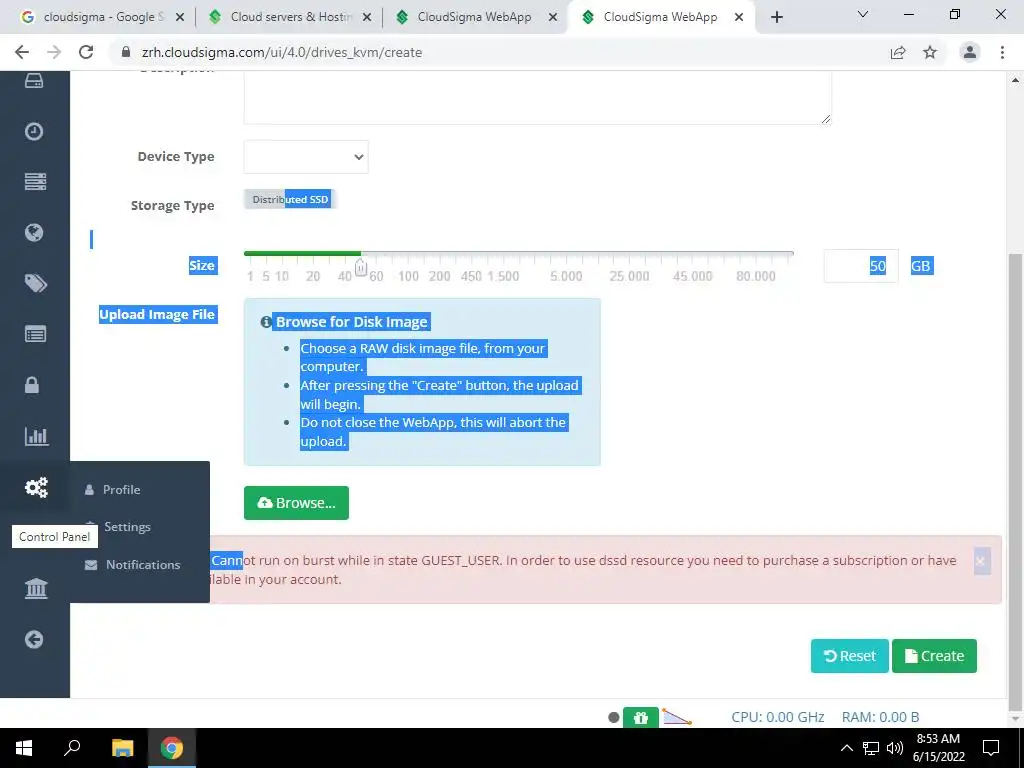This screenshot has height=768, width=1024.
Task: Bookmark this page with the star icon
Action: click(930, 52)
